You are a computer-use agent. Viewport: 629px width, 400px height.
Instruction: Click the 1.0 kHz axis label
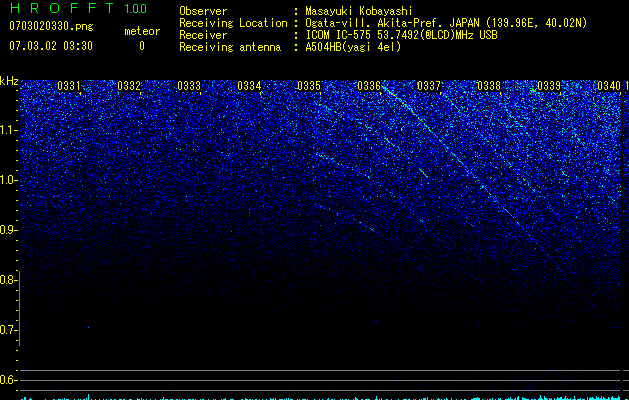[x=8, y=180]
